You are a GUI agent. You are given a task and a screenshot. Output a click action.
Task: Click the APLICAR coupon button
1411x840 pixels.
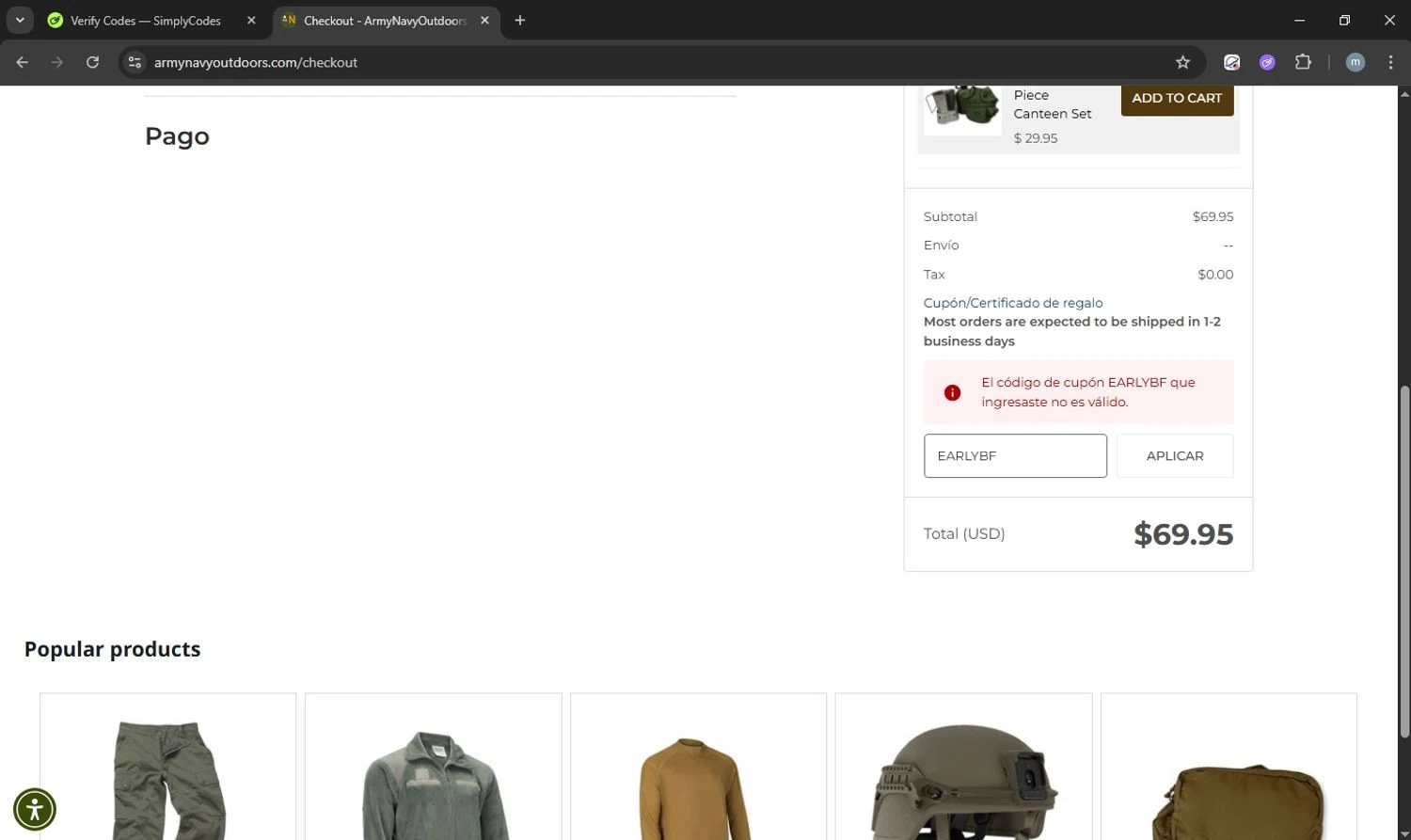(x=1174, y=455)
